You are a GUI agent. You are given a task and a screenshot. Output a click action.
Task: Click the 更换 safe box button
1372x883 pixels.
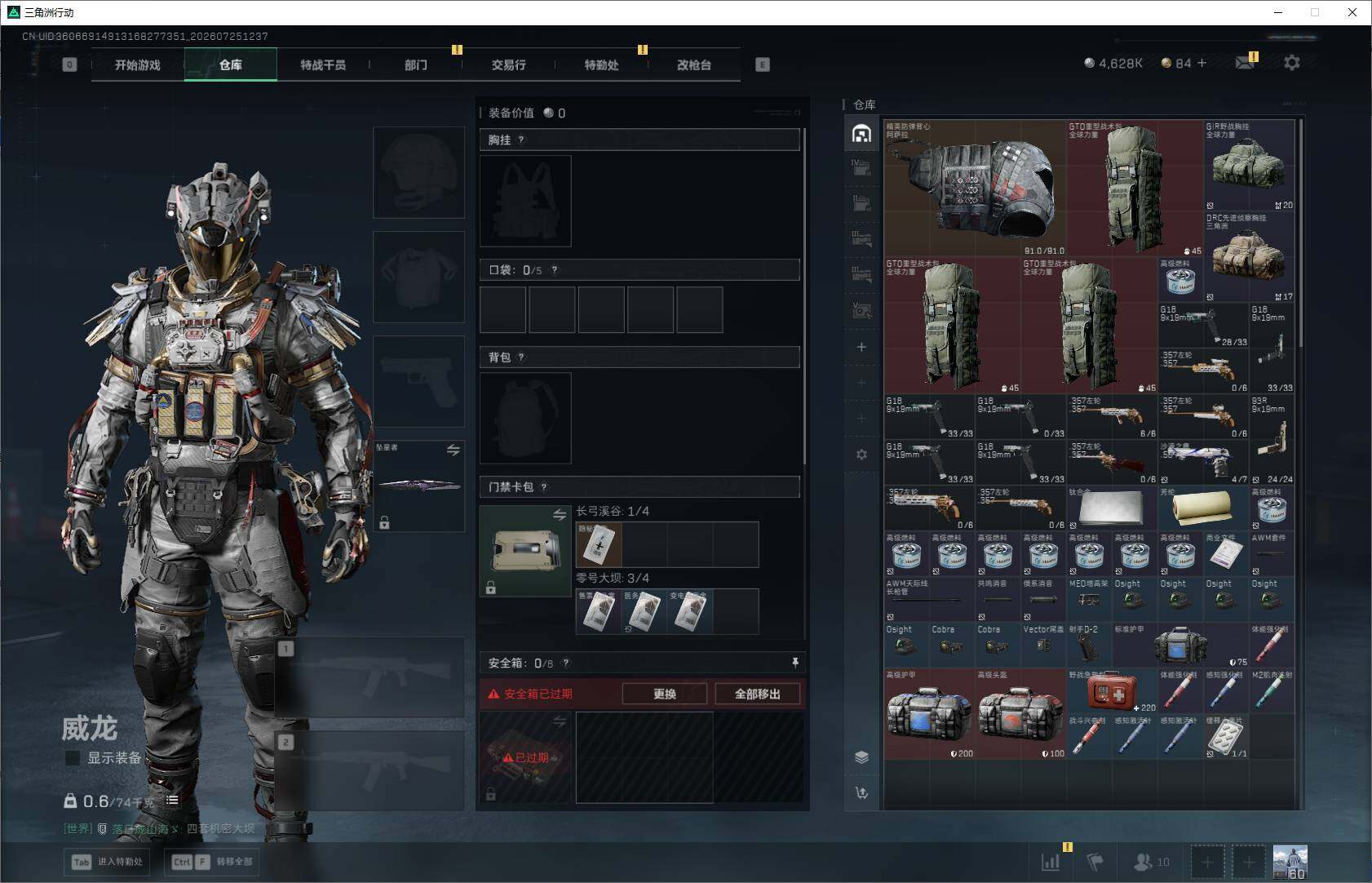coord(665,694)
